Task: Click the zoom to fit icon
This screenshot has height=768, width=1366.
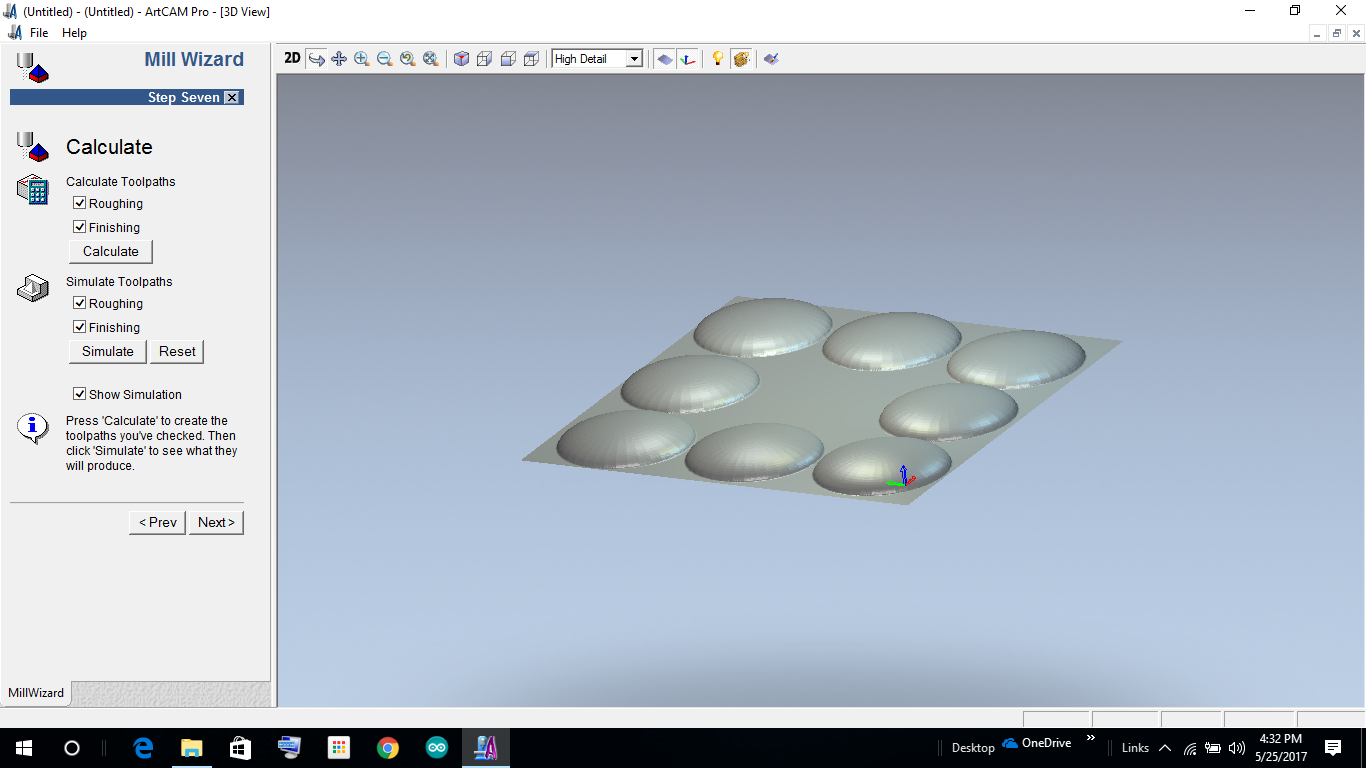Action: tap(431, 58)
